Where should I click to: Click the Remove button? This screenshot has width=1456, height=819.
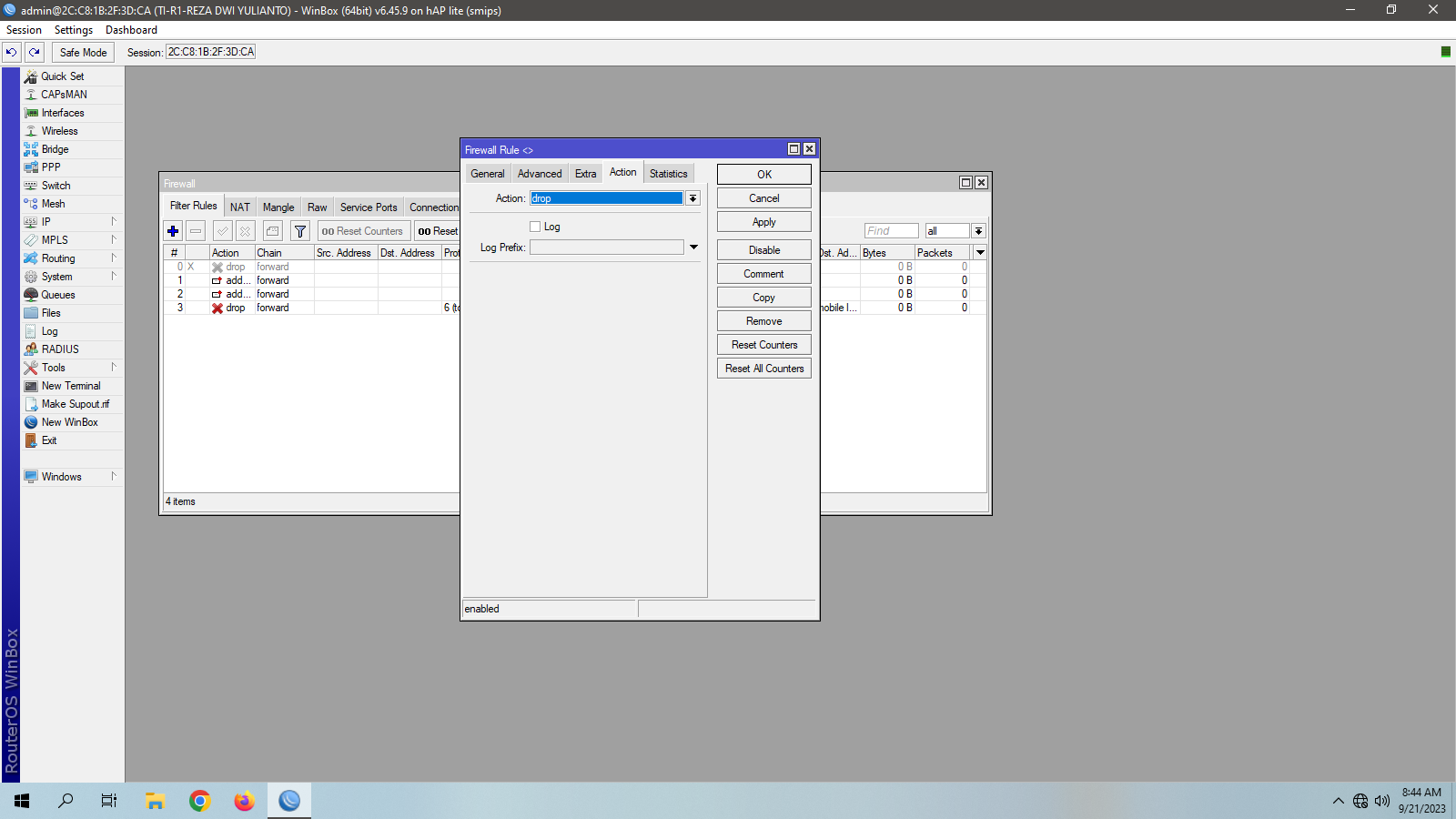tap(764, 321)
